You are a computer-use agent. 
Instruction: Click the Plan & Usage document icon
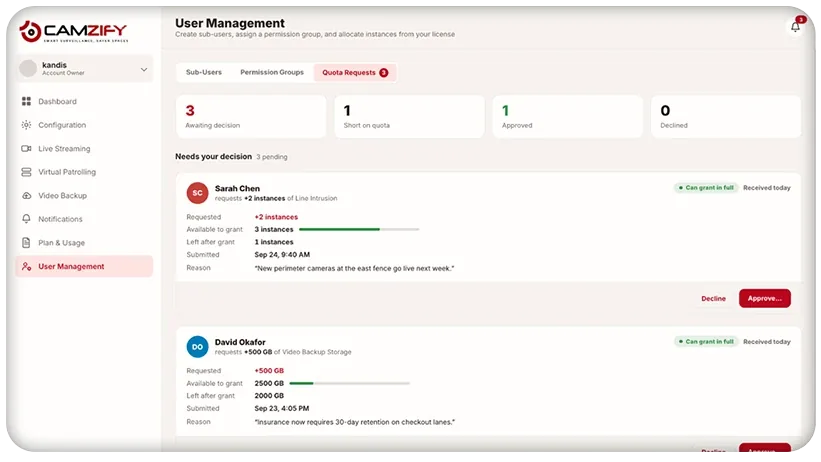click(x=26, y=243)
